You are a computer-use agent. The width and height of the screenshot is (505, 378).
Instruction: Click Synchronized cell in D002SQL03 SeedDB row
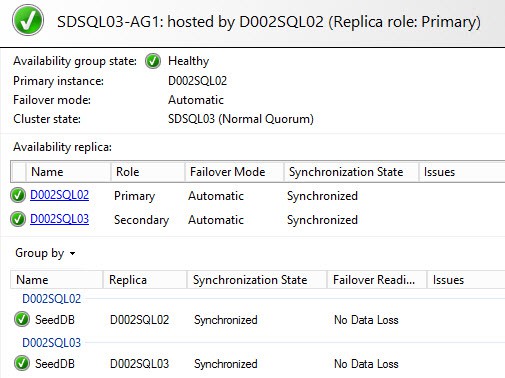coord(226,364)
